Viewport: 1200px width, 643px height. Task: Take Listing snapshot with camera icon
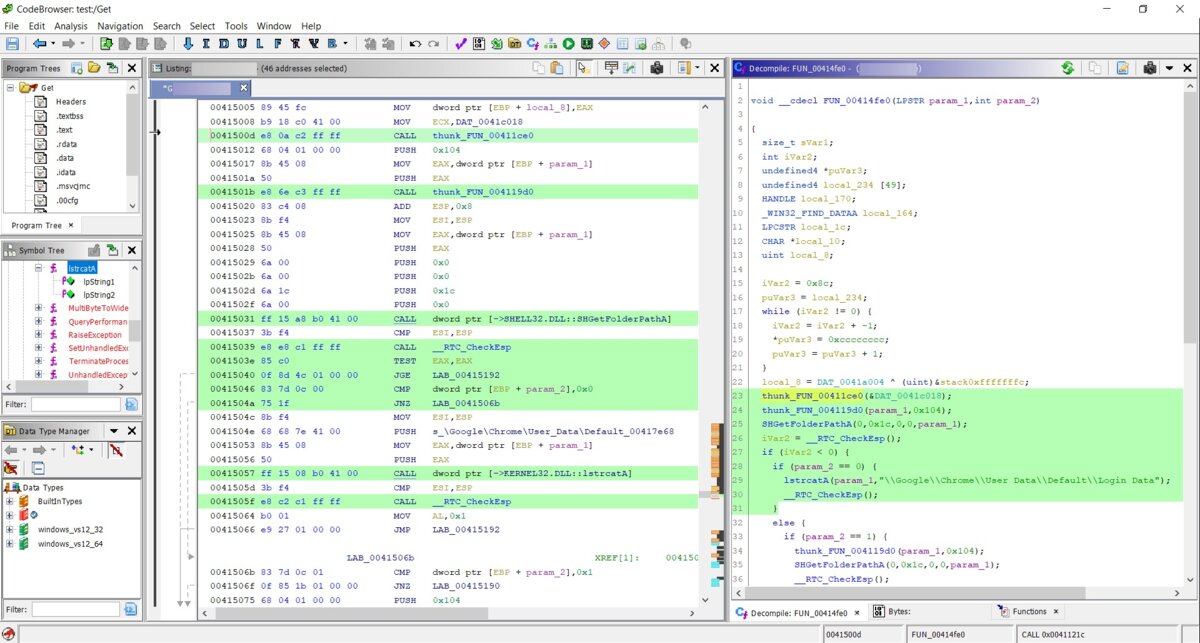(x=658, y=68)
